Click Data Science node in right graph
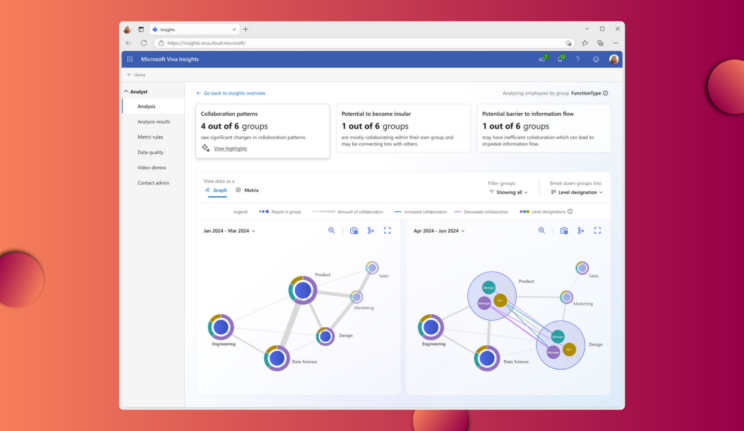 (x=487, y=358)
